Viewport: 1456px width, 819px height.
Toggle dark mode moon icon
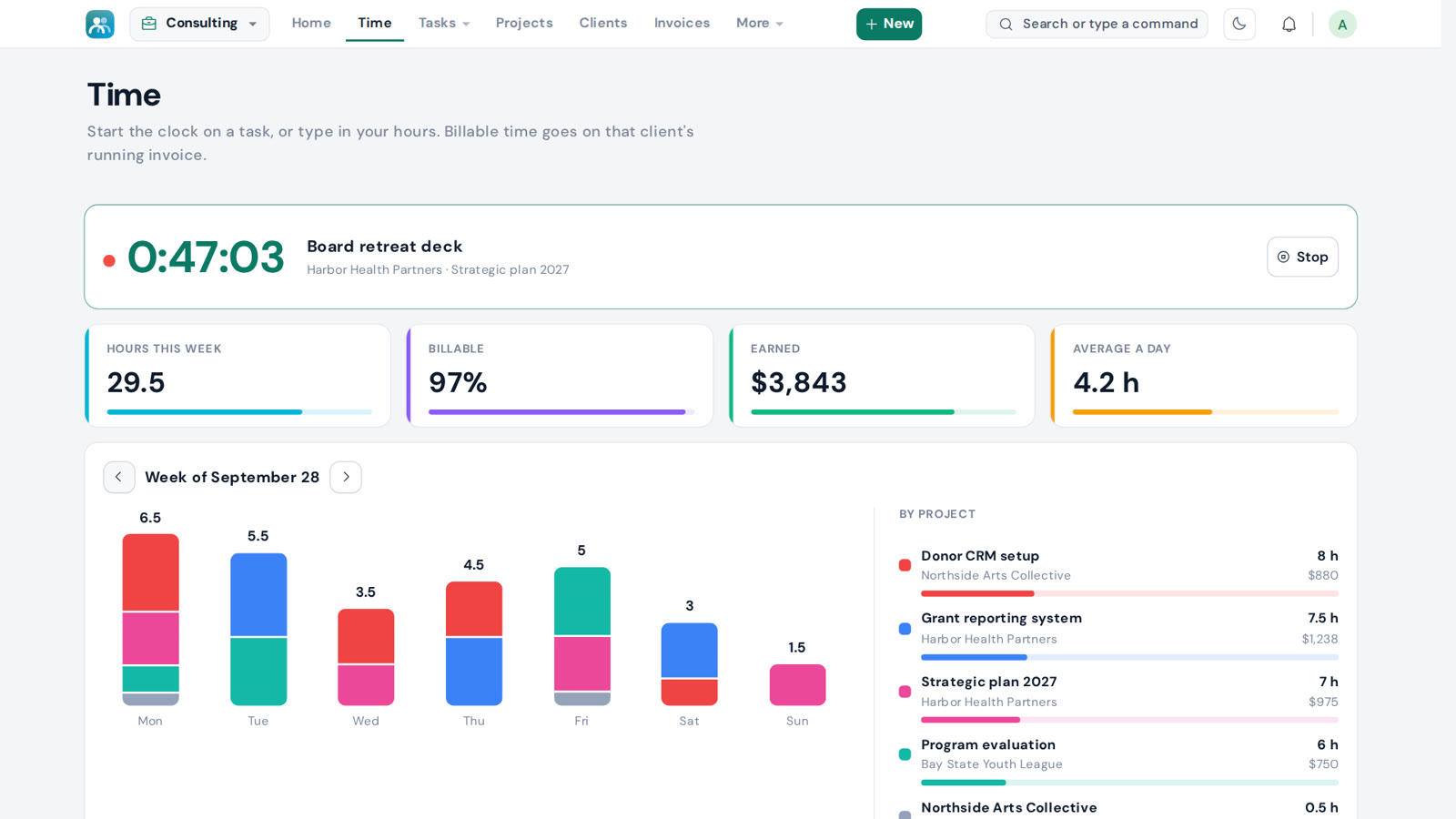pyautogui.click(x=1239, y=24)
